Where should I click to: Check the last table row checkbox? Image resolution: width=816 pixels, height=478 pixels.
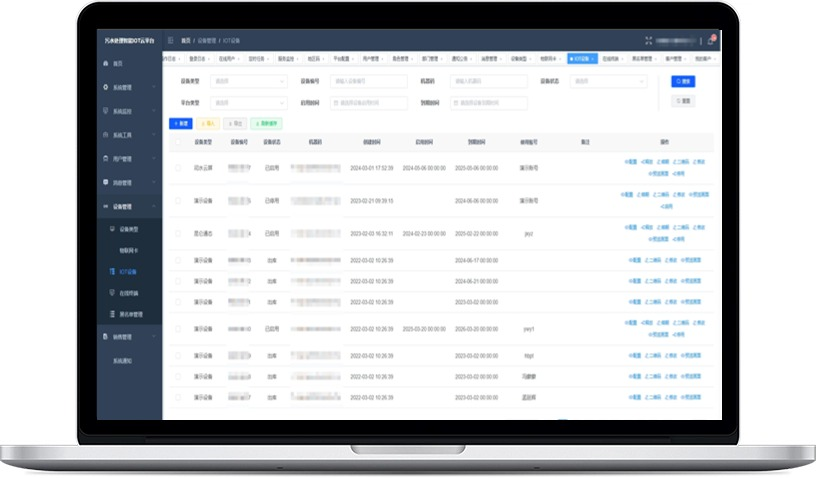click(178, 397)
